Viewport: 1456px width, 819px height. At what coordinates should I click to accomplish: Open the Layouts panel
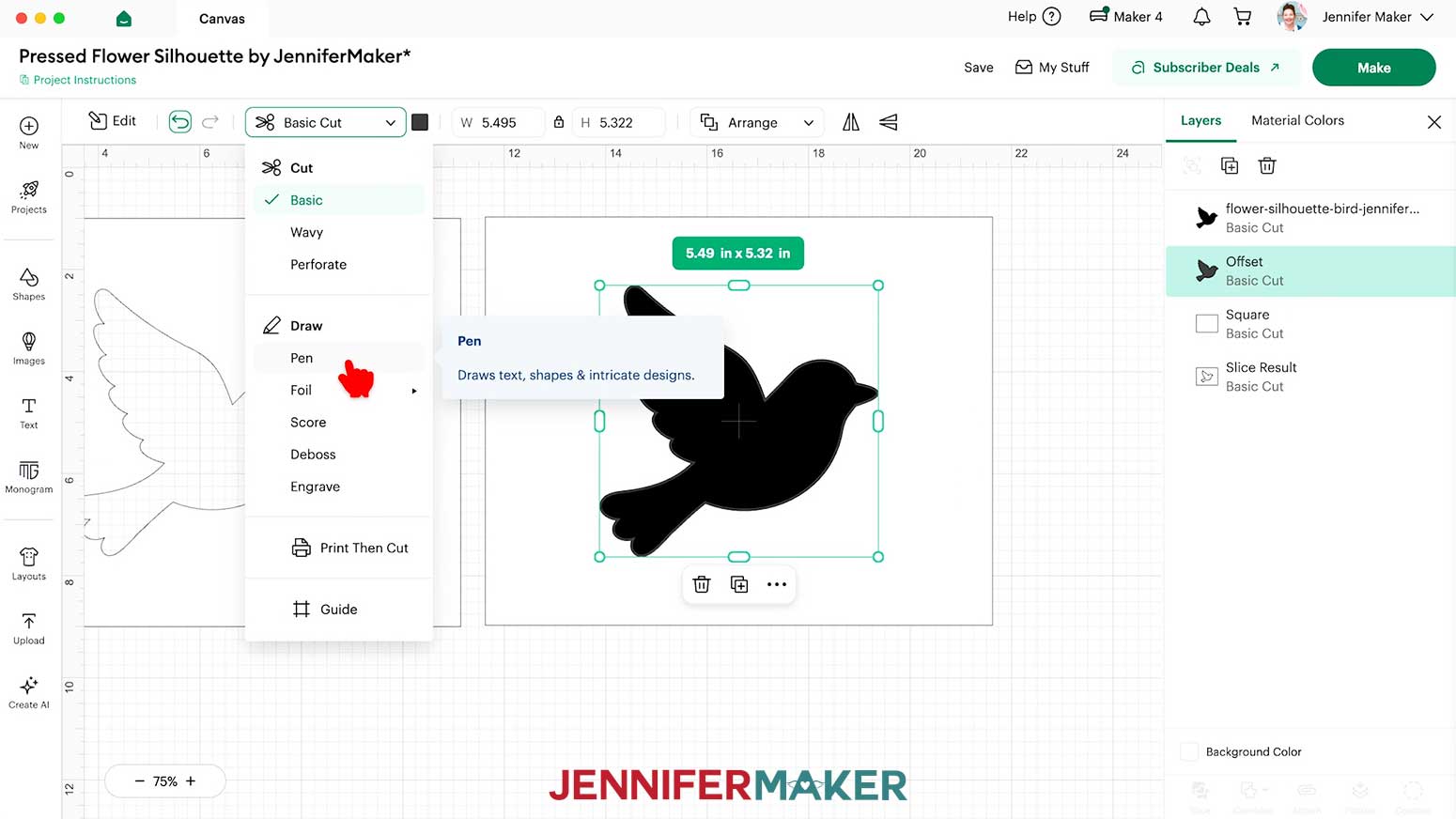pos(29,564)
